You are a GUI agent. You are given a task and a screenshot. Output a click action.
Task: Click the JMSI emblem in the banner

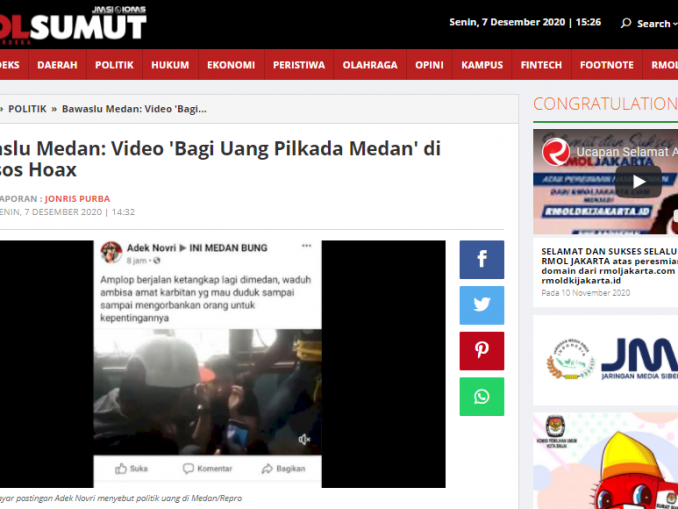570,359
